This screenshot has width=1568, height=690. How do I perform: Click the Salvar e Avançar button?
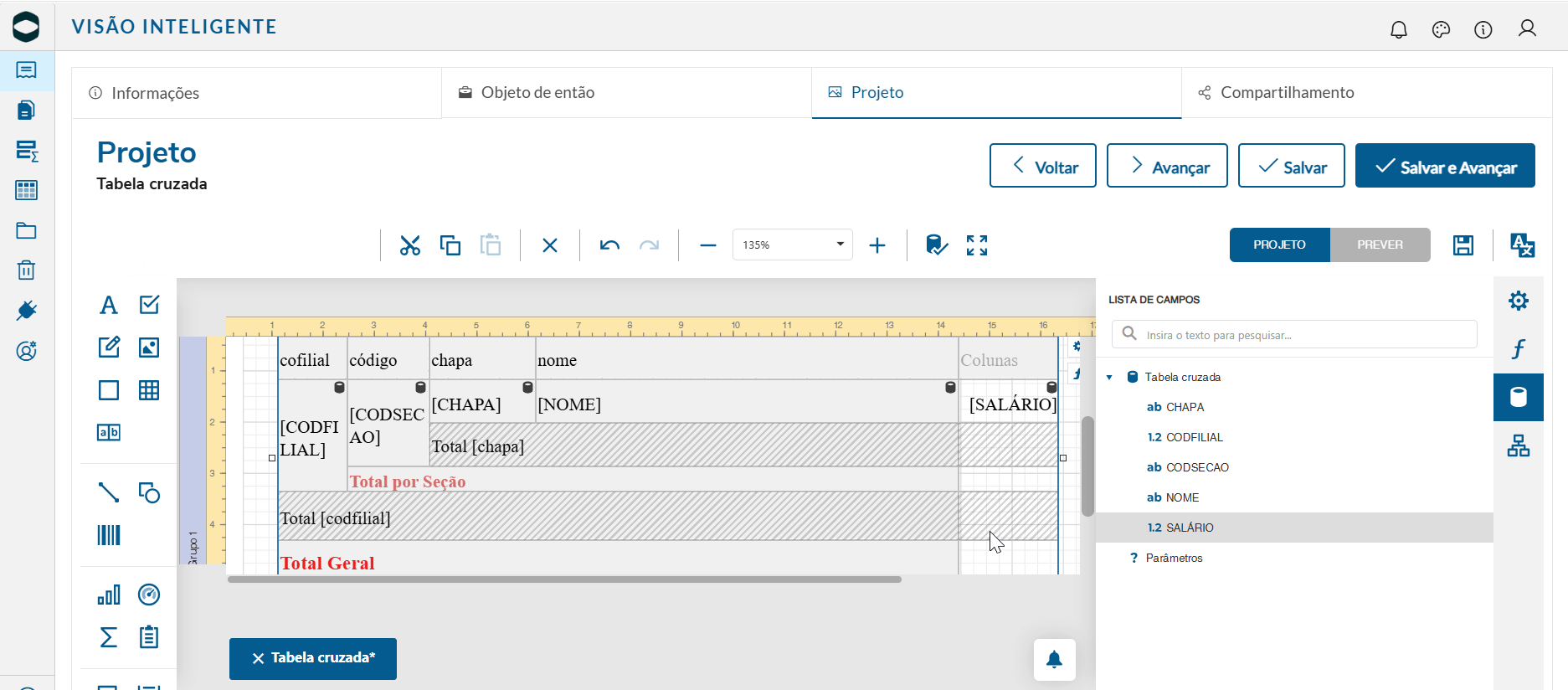[x=1445, y=166]
